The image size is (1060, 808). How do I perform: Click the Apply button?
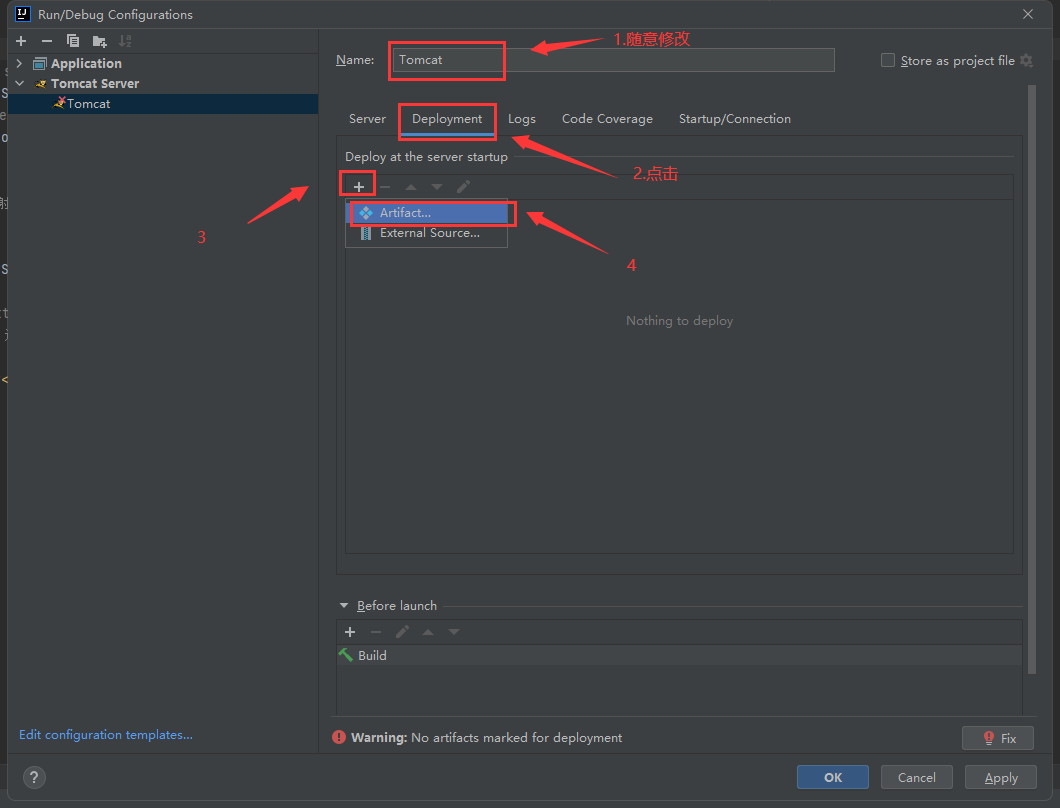(x=1001, y=778)
